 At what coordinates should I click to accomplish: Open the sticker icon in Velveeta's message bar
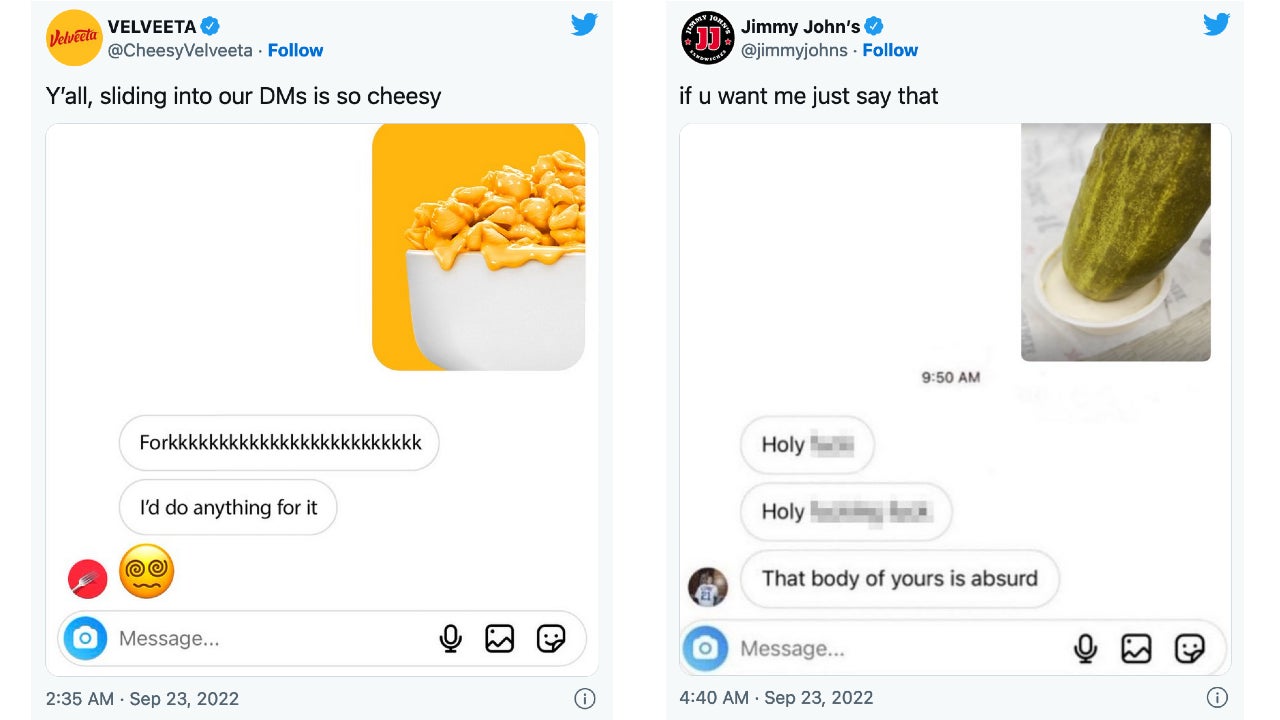pos(549,638)
